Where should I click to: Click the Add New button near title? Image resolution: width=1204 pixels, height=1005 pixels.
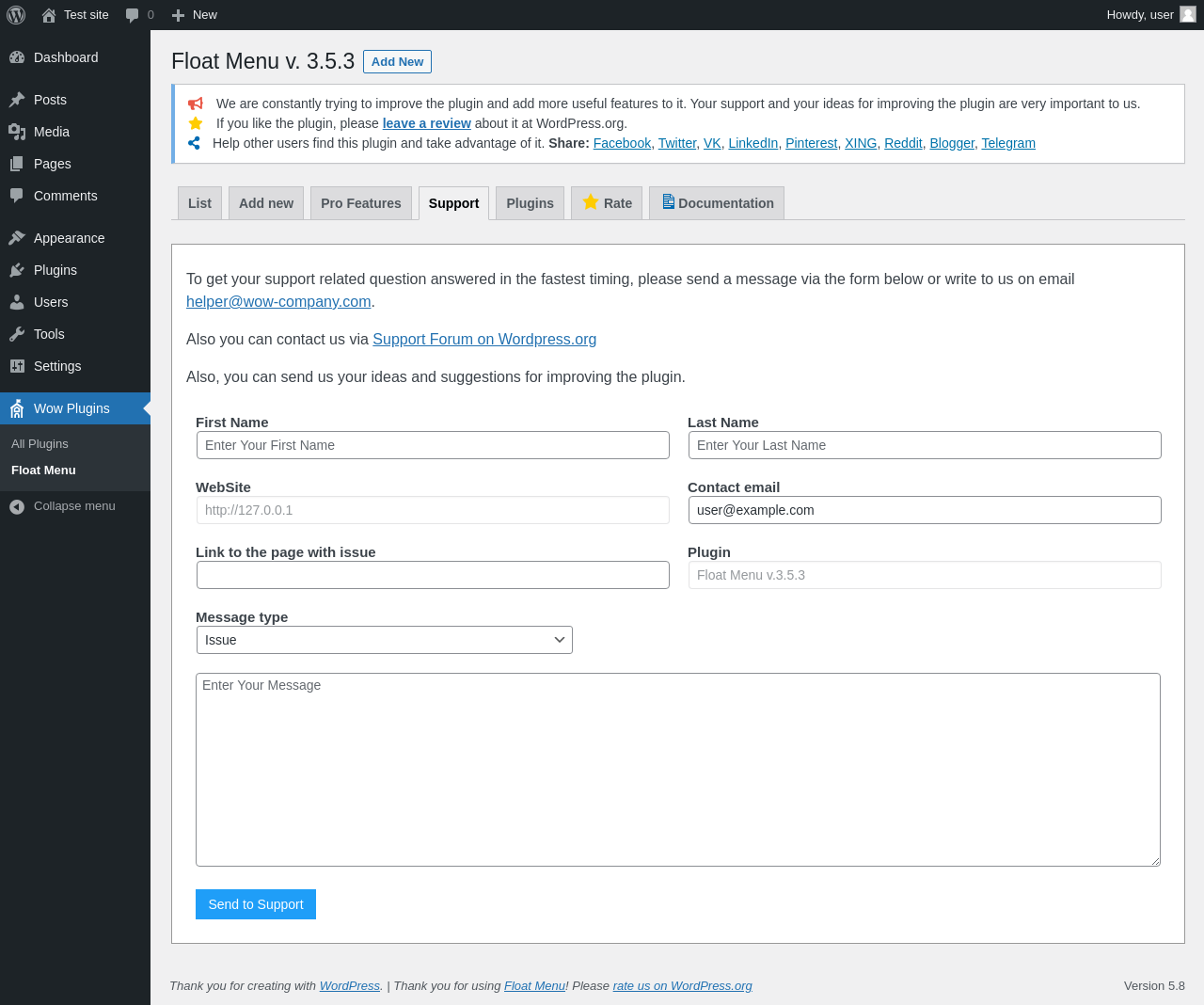pos(397,61)
